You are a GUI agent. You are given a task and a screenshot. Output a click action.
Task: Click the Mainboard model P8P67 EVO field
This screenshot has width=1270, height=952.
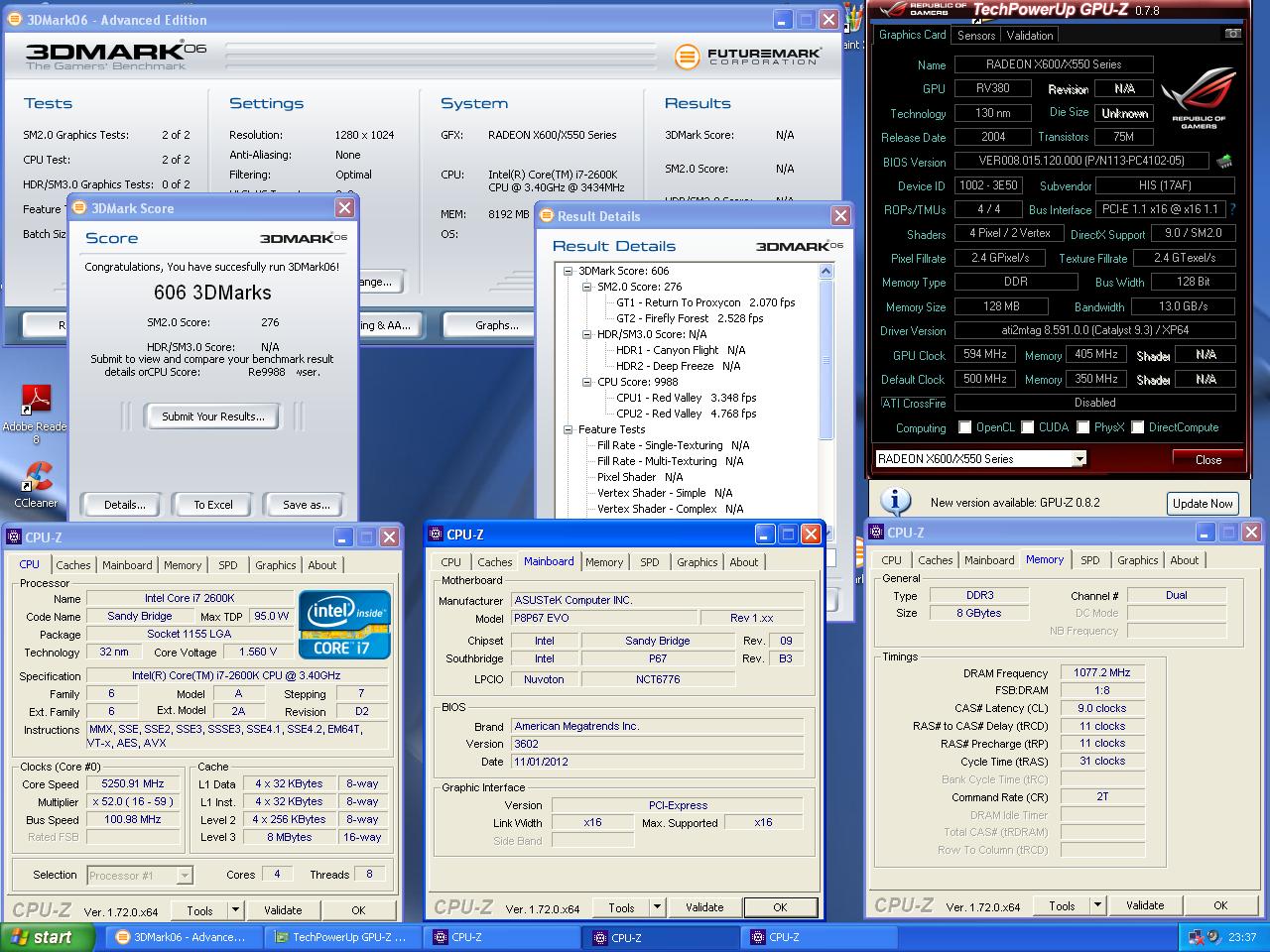pyautogui.click(x=605, y=618)
